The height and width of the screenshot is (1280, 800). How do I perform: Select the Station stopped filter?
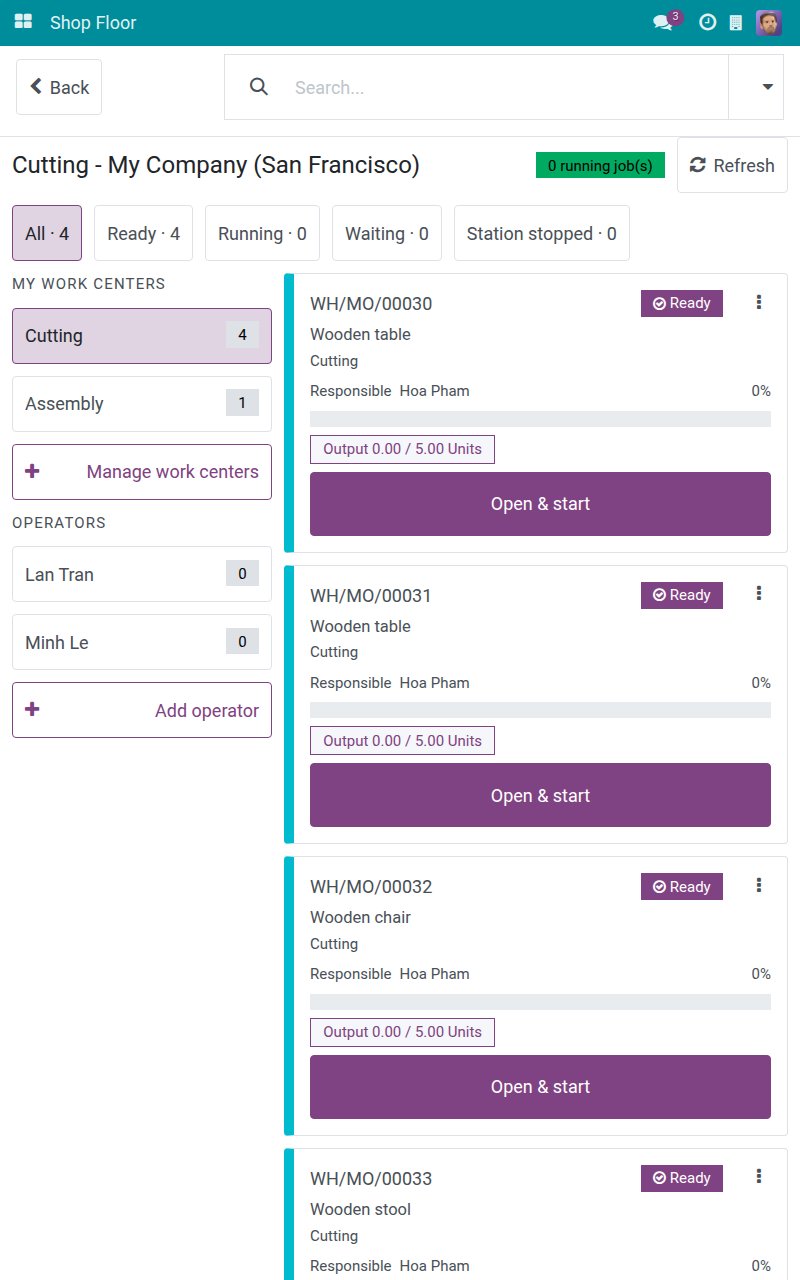542,233
